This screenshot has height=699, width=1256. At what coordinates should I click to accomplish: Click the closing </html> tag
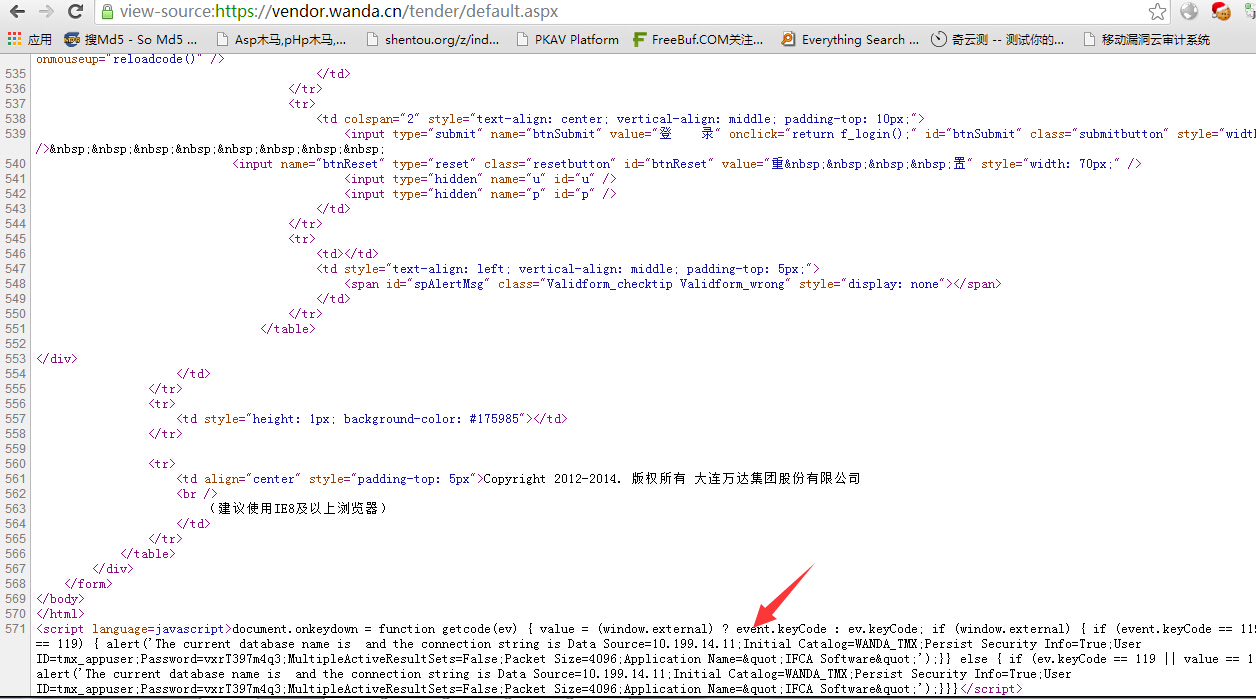click(60, 614)
